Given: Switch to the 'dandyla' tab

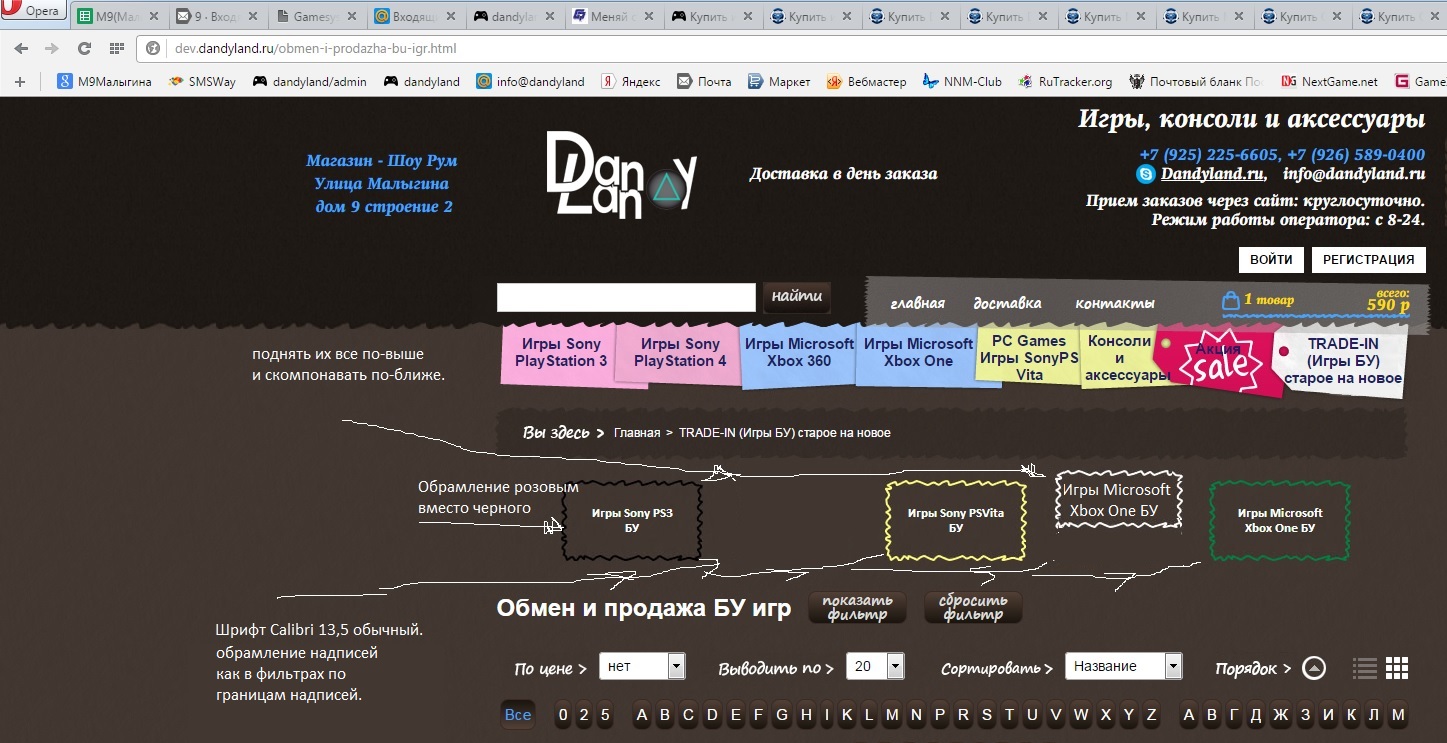Looking at the screenshot, I should click(512, 16).
